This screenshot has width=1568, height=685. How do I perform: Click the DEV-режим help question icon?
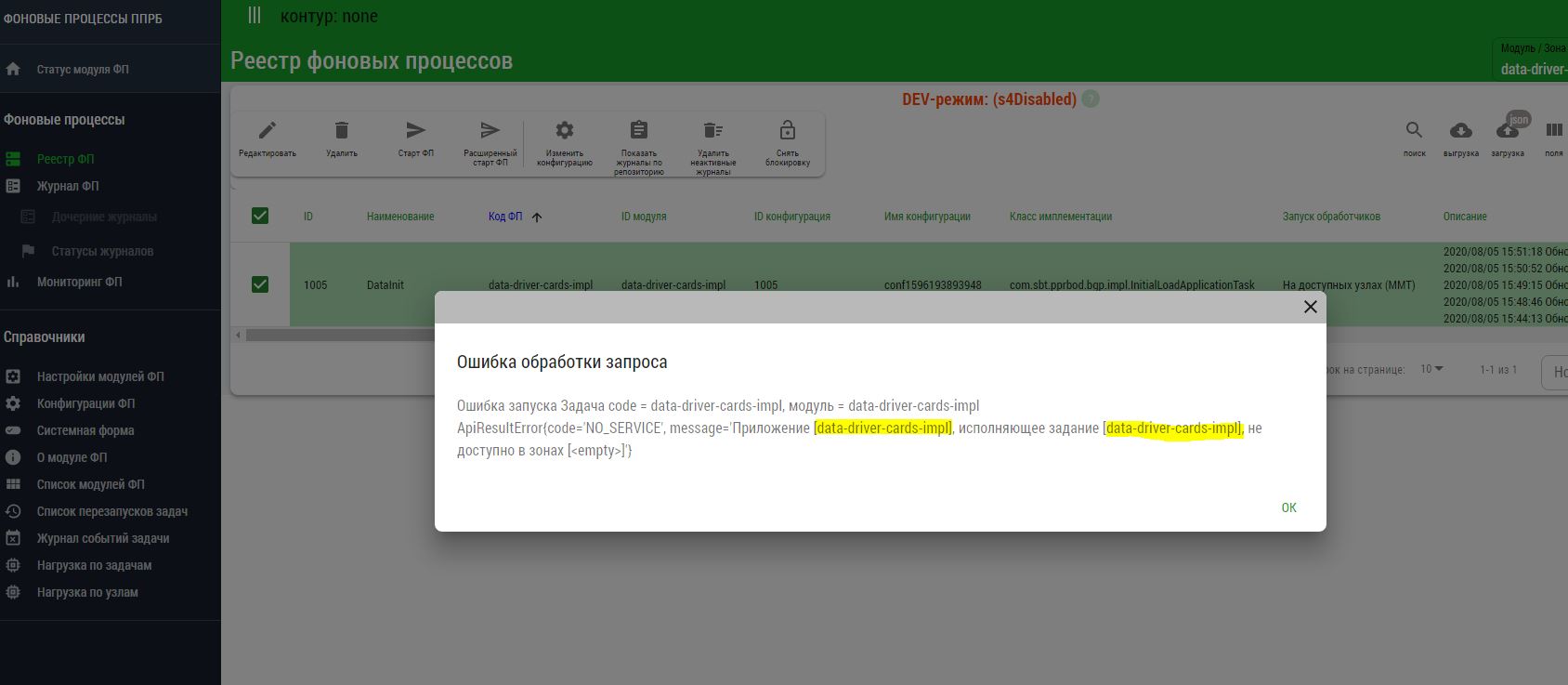tap(1091, 99)
